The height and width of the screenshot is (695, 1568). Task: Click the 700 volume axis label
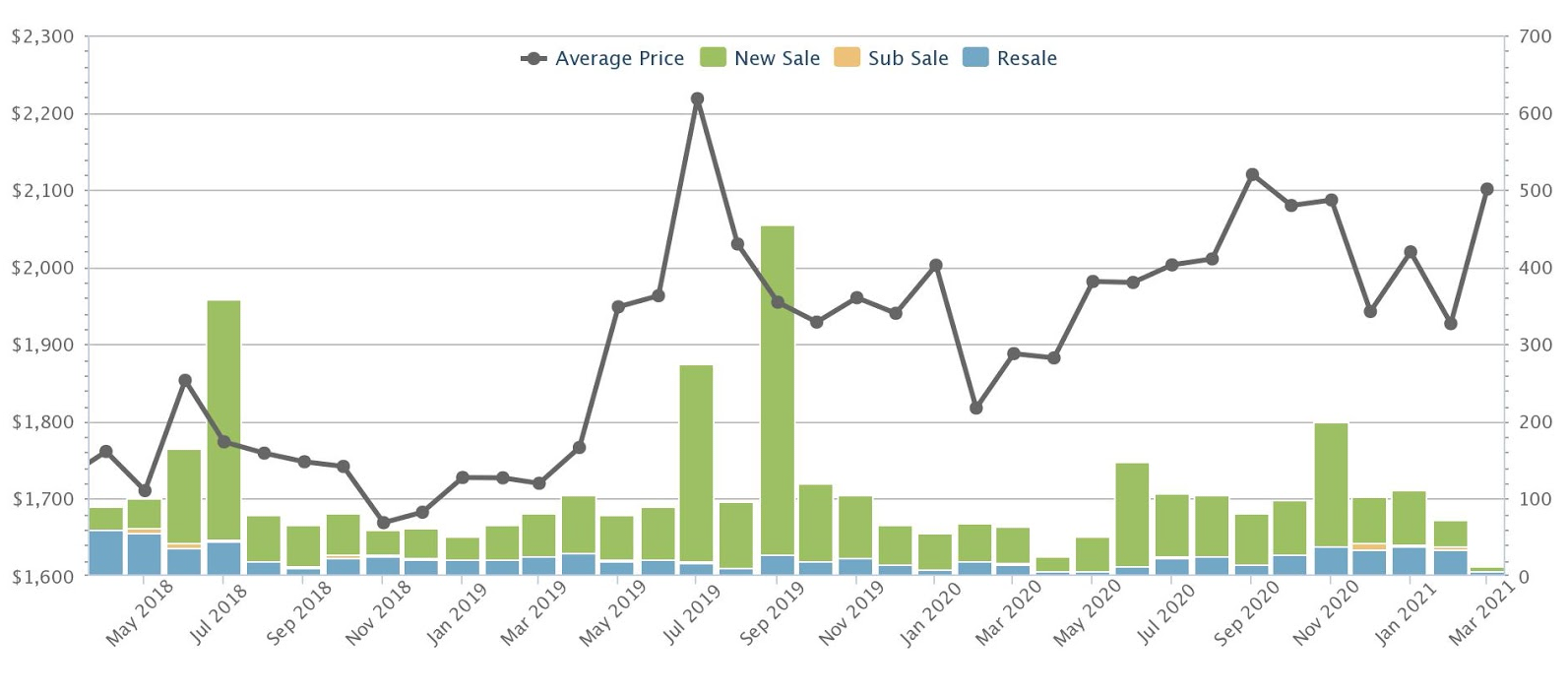click(x=1536, y=36)
